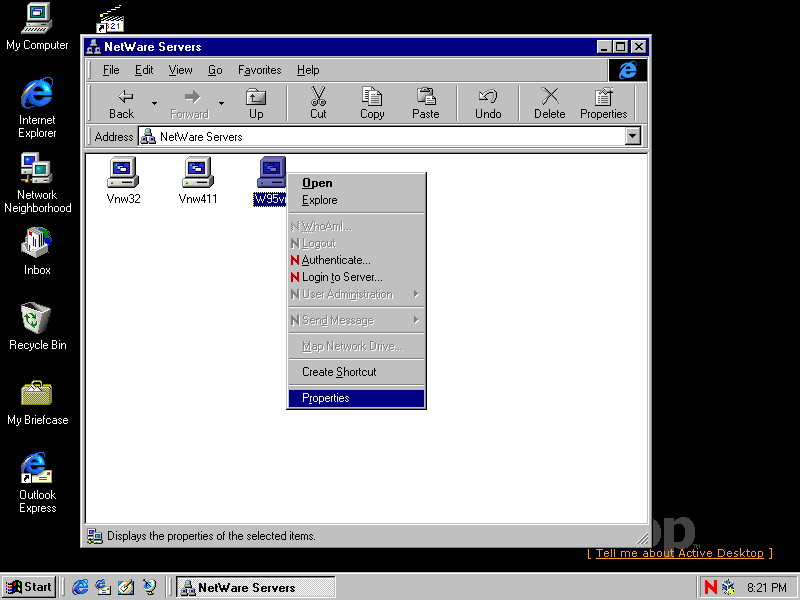Launch Outlook Express from Quick Launch

(103, 587)
